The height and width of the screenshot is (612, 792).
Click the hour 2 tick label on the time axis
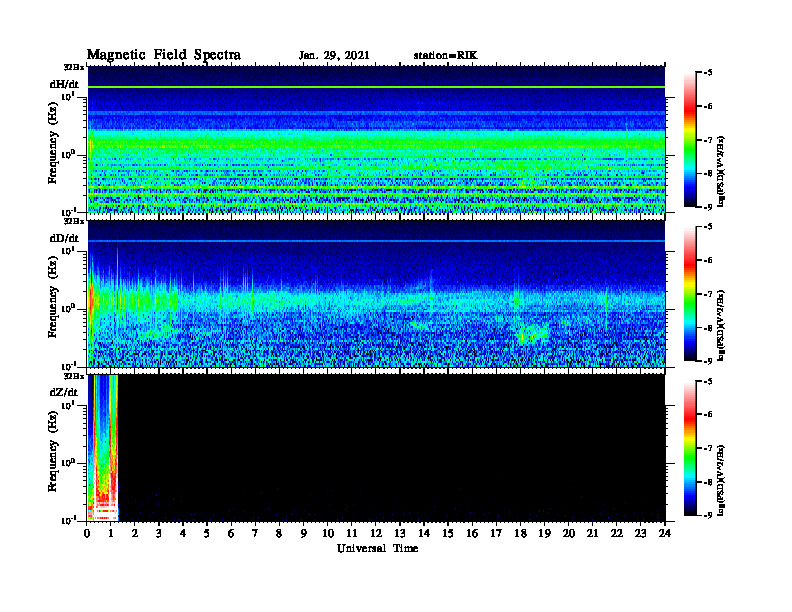point(135,534)
